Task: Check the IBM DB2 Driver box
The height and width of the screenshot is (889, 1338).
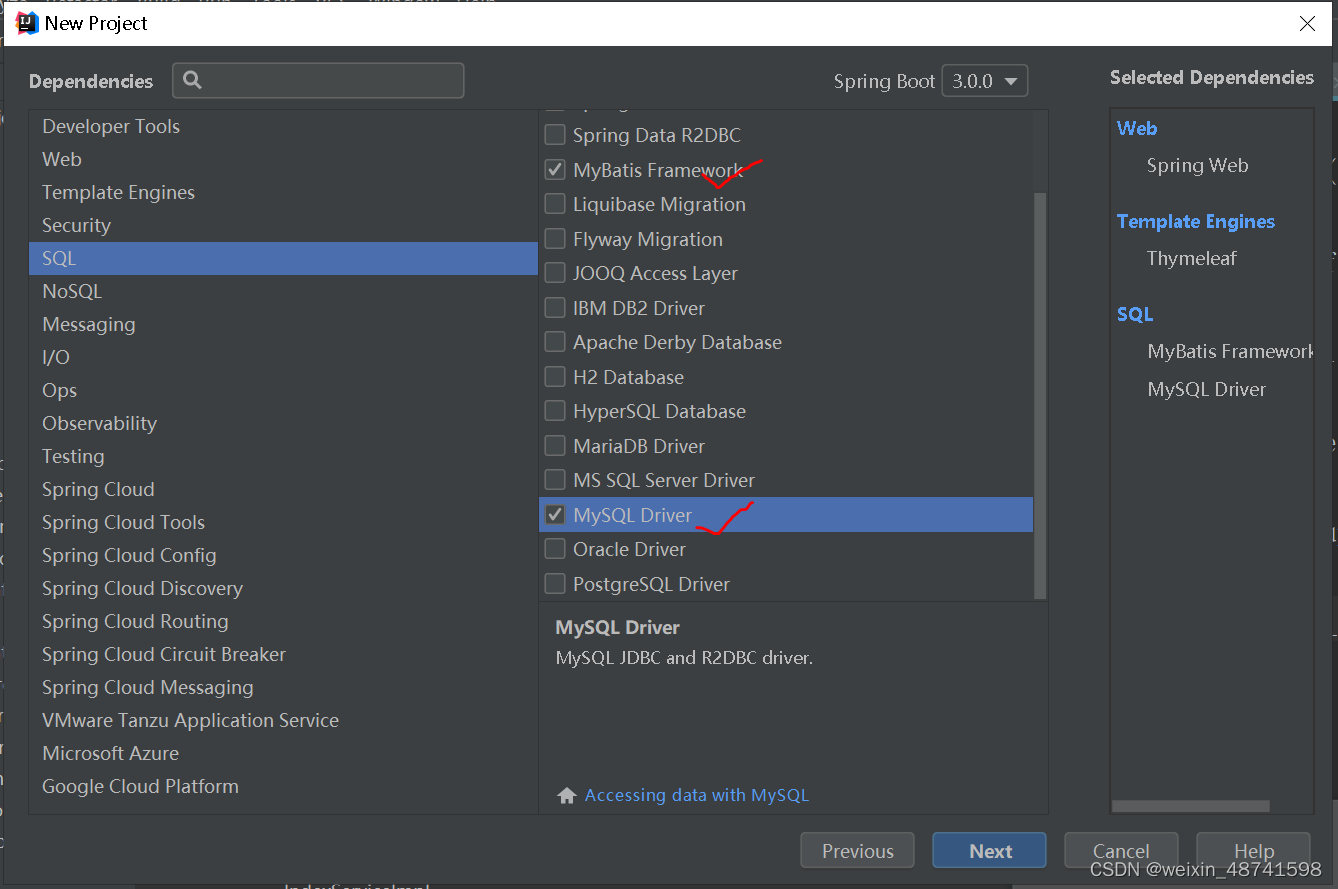Action: 555,308
